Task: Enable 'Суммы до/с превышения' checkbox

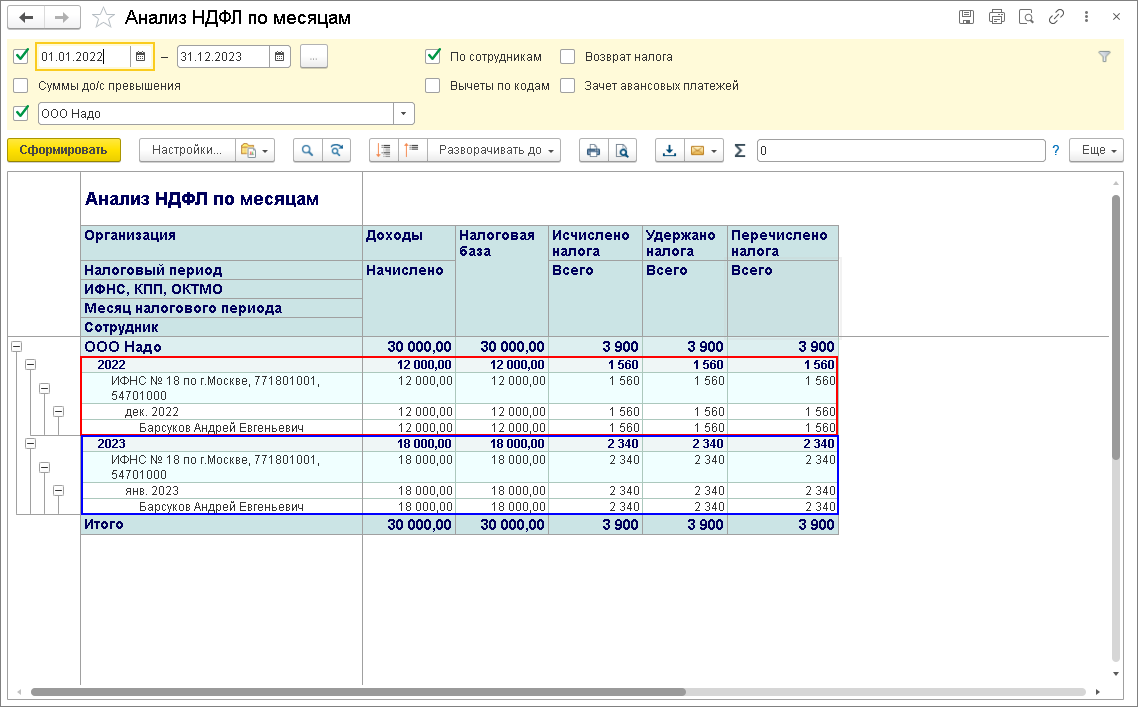Action: [x=21, y=86]
